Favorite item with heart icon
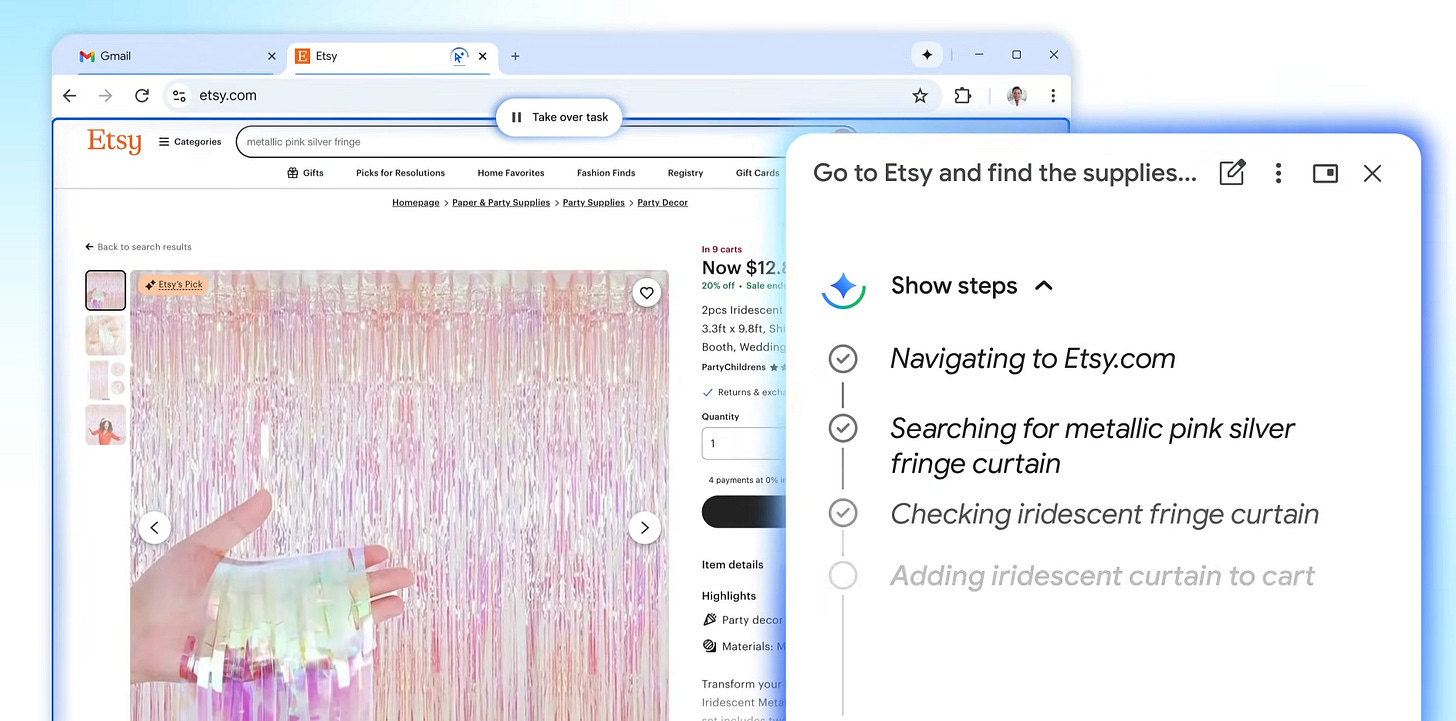 (647, 293)
